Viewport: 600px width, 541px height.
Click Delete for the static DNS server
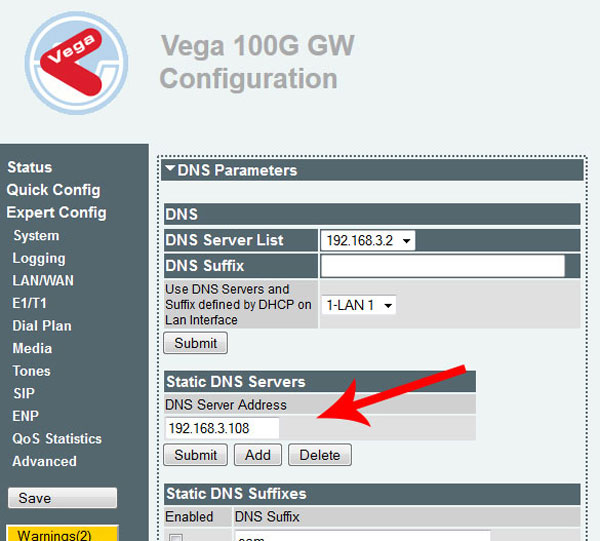coord(320,455)
